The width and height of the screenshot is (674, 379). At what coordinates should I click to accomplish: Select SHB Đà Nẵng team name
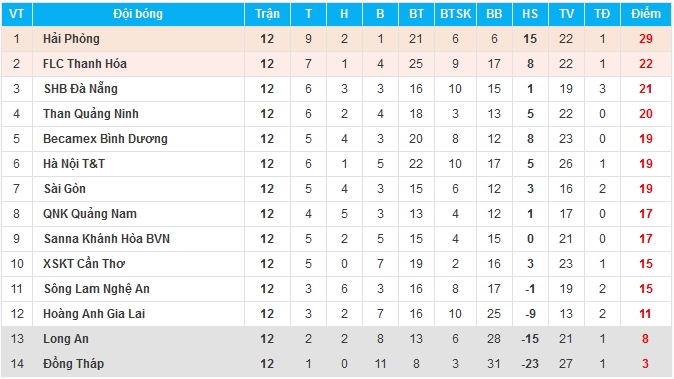pyautogui.click(x=80, y=89)
